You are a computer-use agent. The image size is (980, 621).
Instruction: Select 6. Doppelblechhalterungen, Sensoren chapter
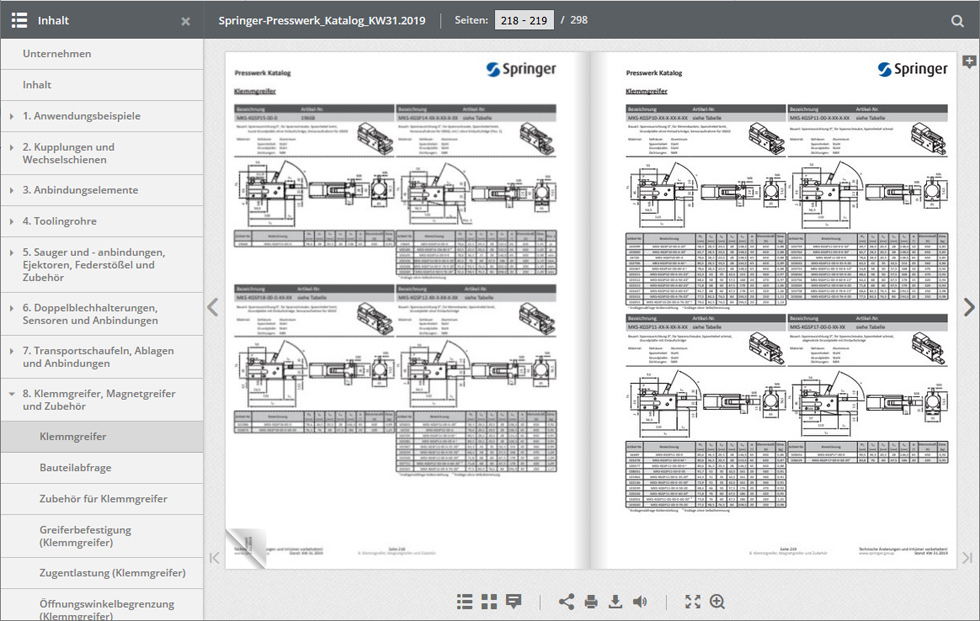click(102, 314)
